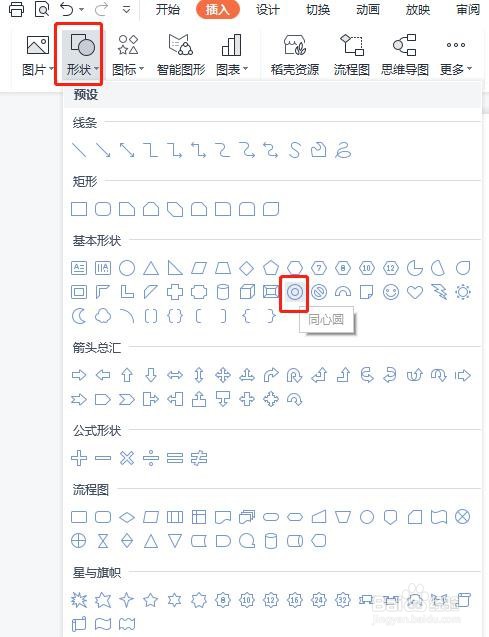Expand the Picture (图片) dropdown arrow

pyautogui.click(x=52, y=69)
